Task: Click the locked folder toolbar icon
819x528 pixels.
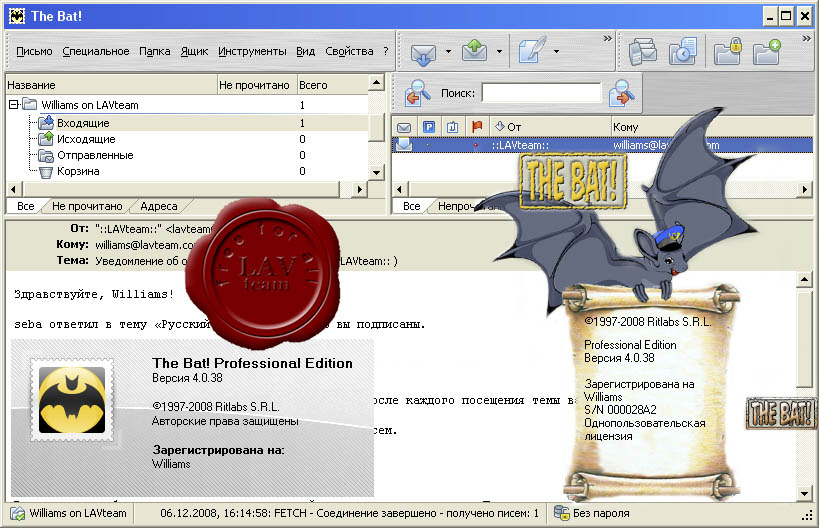Action: [728, 51]
